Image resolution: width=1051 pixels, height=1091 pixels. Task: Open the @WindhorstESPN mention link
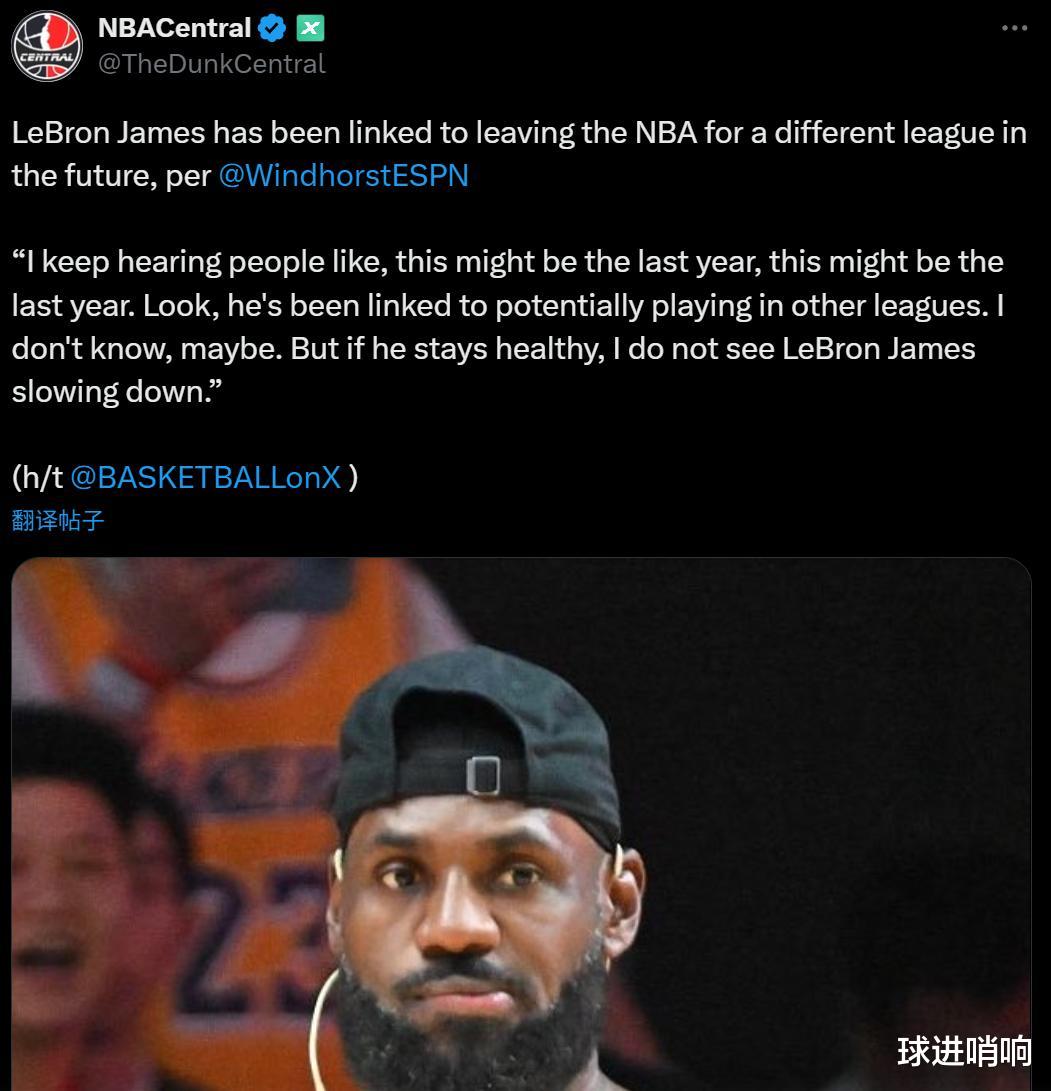[x=344, y=175]
